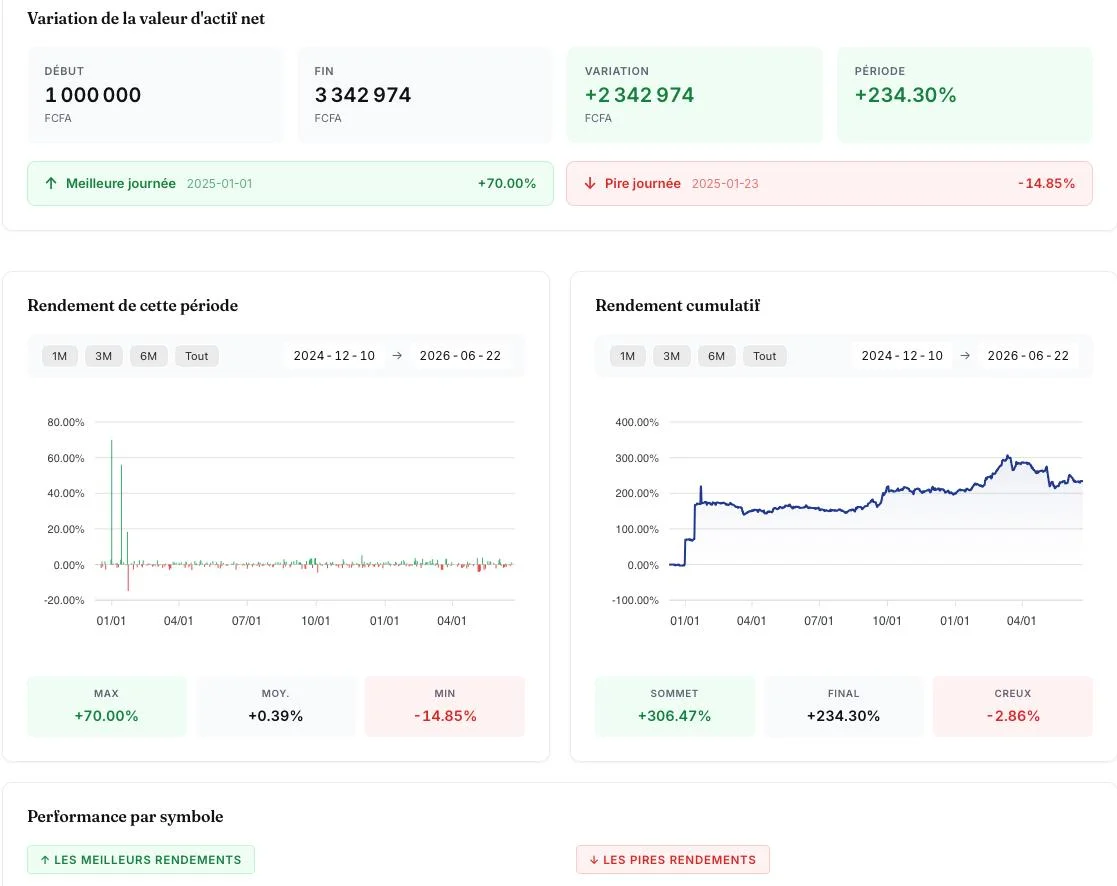1117x886 pixels.
Task: Click the green up arrow beside Meilleure journée
Action: (51, 183)
